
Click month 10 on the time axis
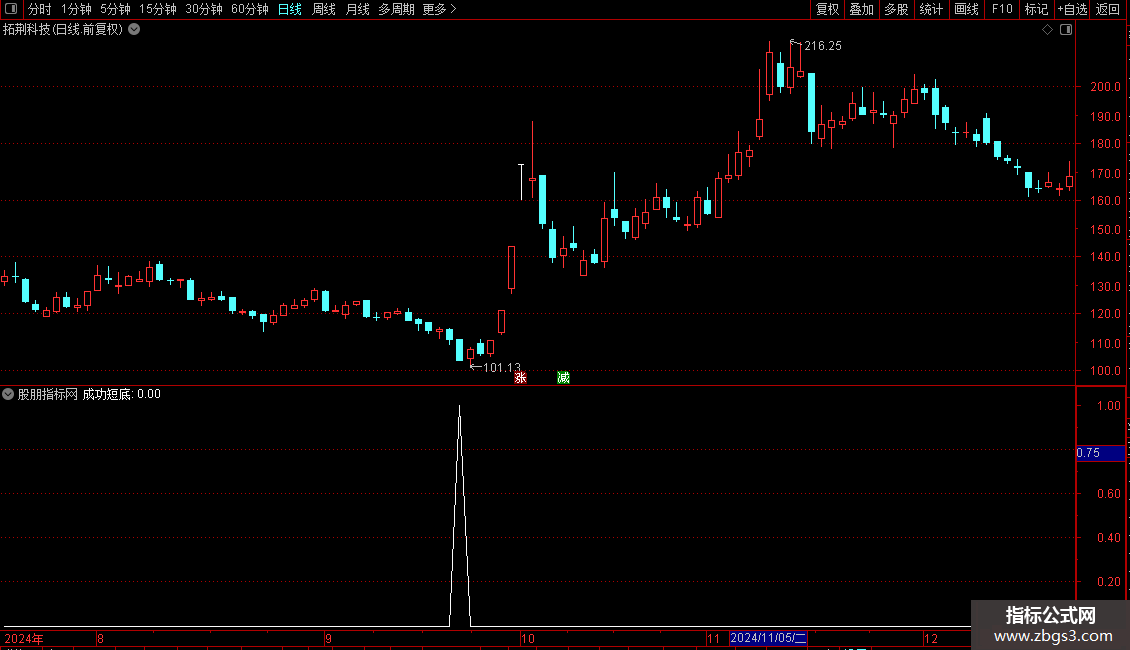pos(528,638)
